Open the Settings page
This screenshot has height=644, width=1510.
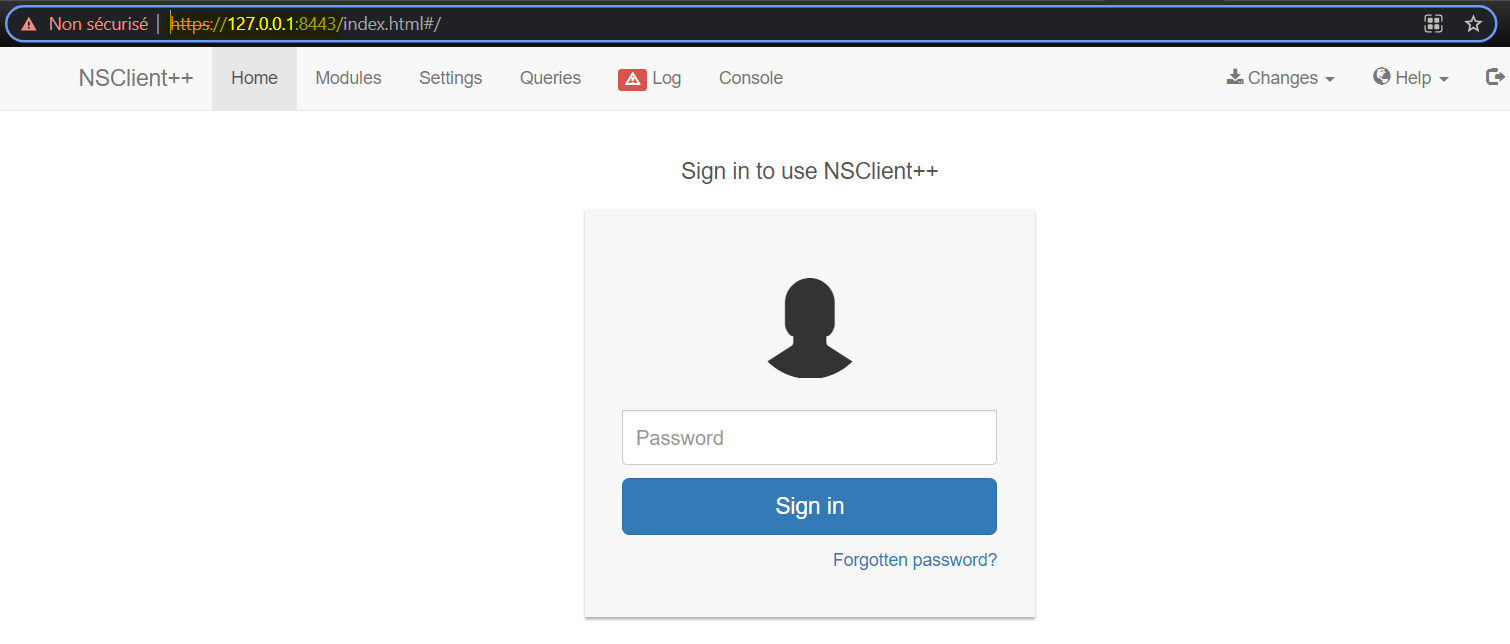click(x=450, y=78)
